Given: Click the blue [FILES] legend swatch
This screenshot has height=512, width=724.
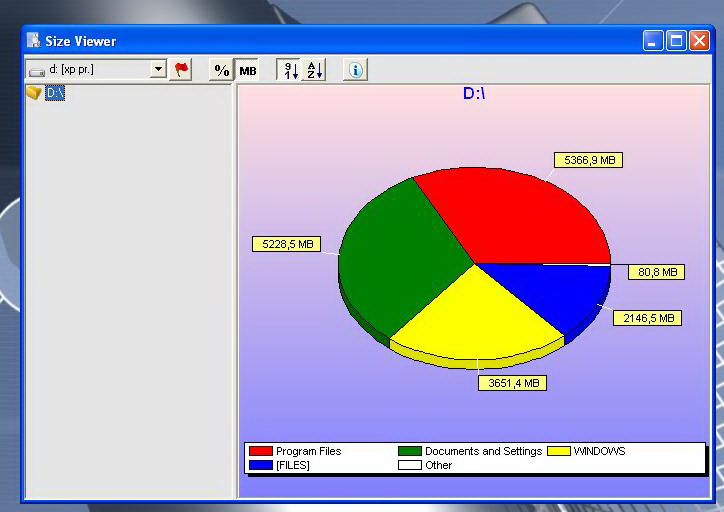Looking at the screenshot, I should (x=261, y=465).
